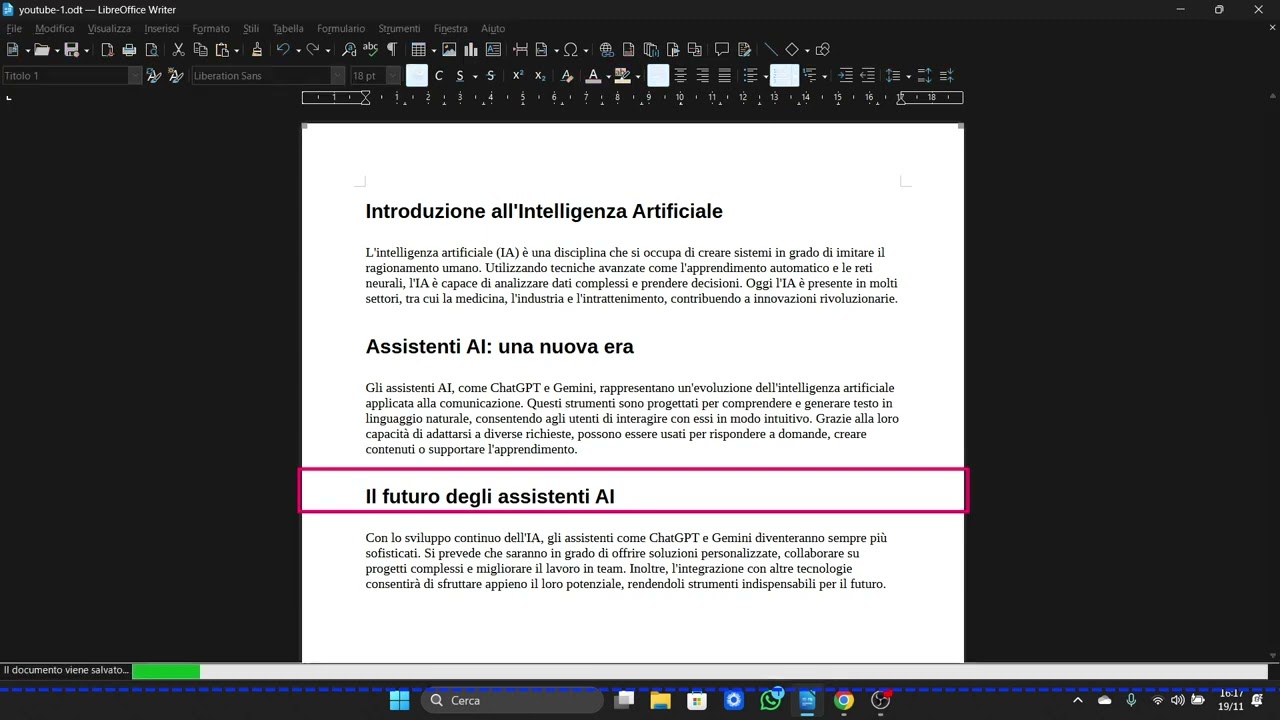Click the heading 'Assistenti AI: una nuova era'

pos(499,347)
